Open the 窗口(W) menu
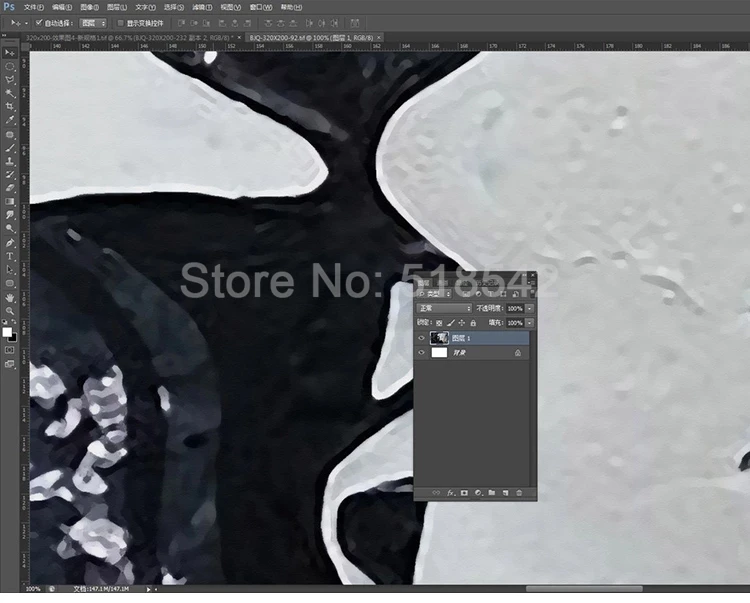The image size is (750, 603). point(261,7)
